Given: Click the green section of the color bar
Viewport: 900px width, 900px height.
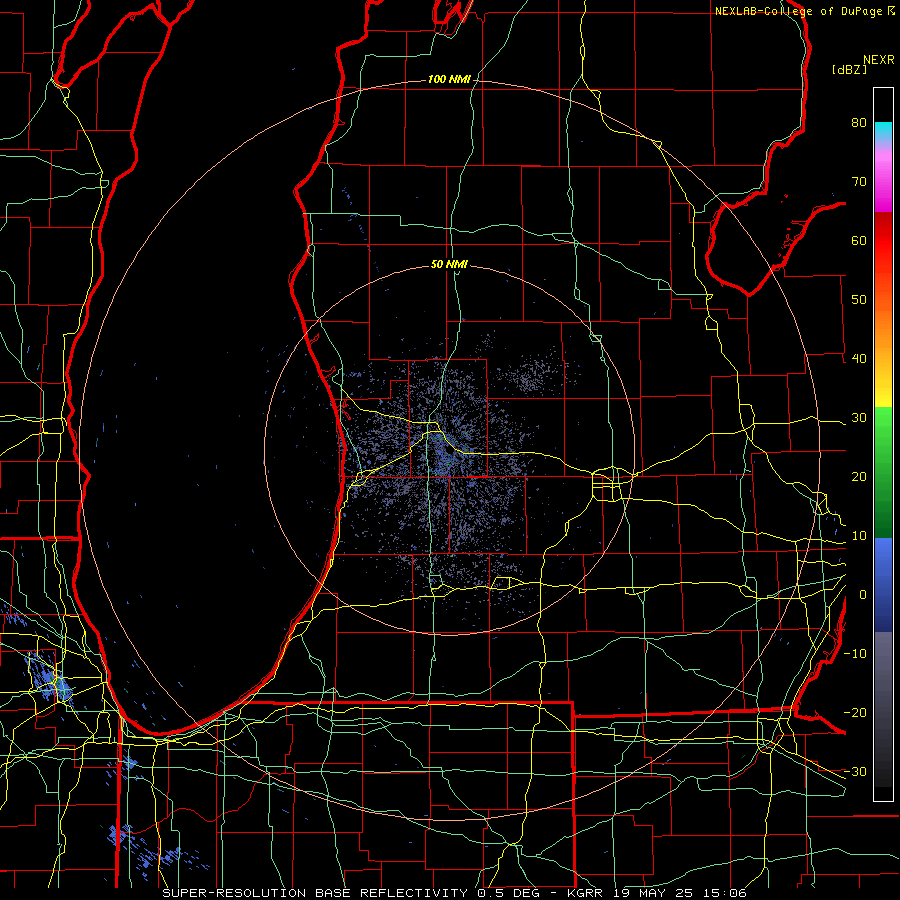Looking at the screenshot, I should pyautogui.click(x=883, y=472).
